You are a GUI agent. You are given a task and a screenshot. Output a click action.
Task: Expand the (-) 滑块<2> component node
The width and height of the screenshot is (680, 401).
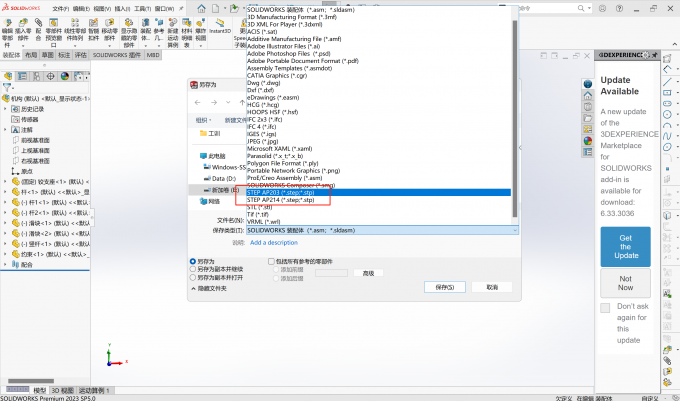[x=5, y=233]
